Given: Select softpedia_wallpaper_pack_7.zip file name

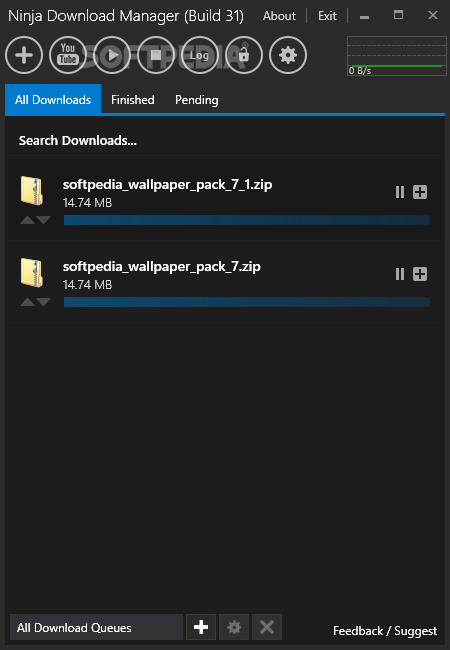Looking at the screenshot, I should (x=162, y=267).
